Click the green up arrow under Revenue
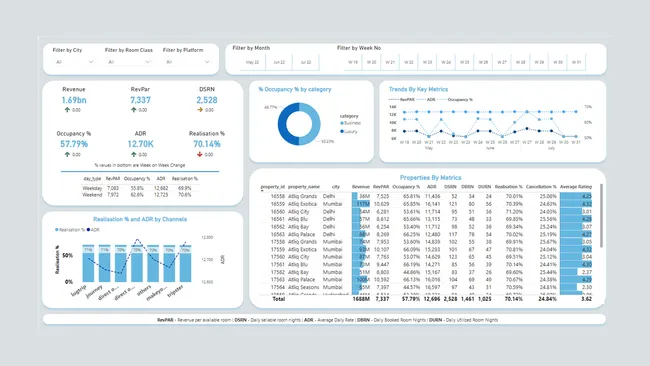Image resolution: width=650 pixels, height=366 pixels. tap(67, 110)
